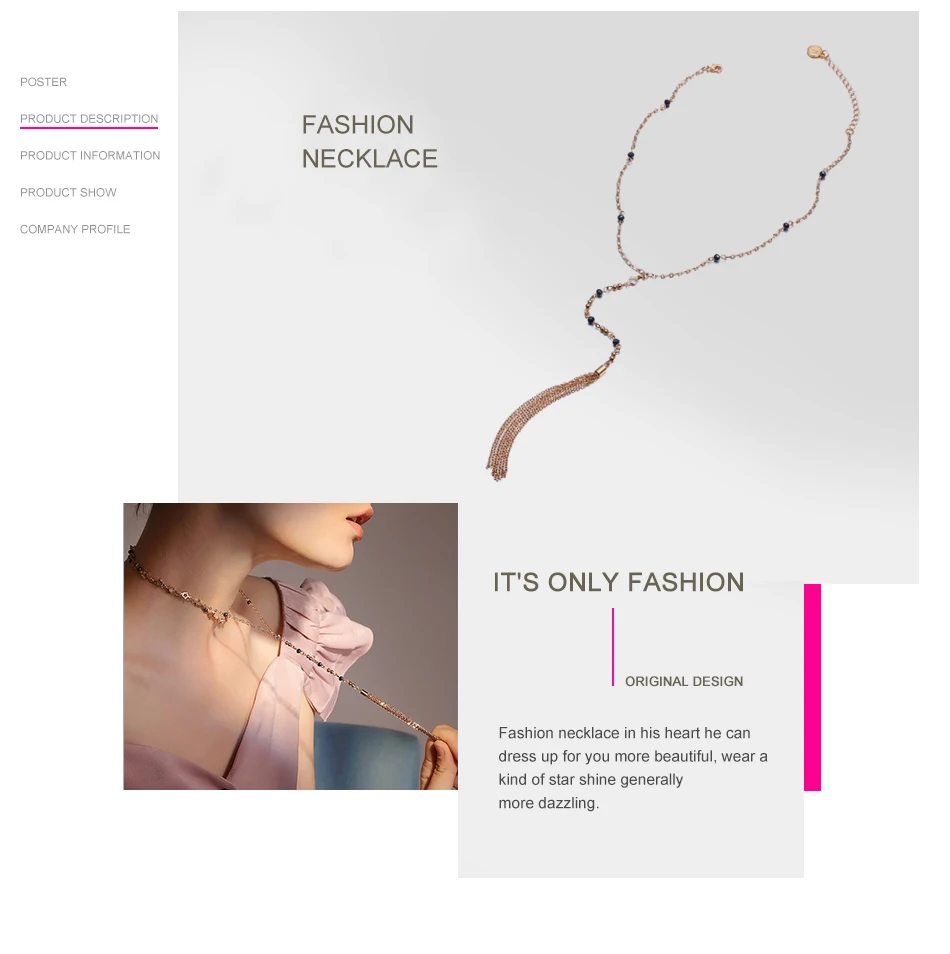
Task: Click the ORIGINAL DESIGN label
Action: (x=684, y=681)
